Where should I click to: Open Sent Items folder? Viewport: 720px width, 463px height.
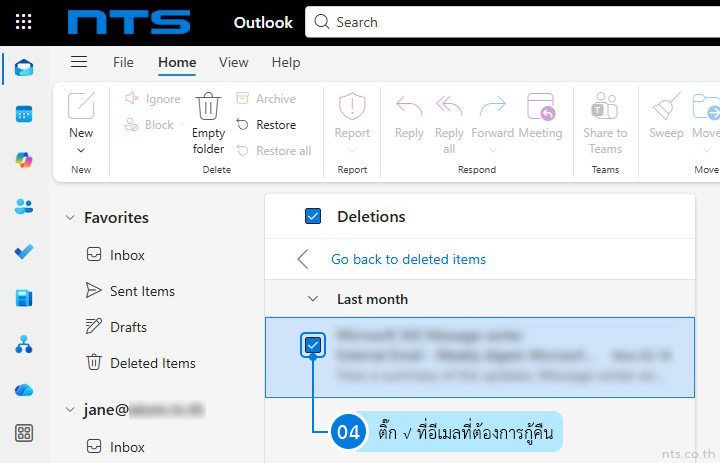point(130,291)
